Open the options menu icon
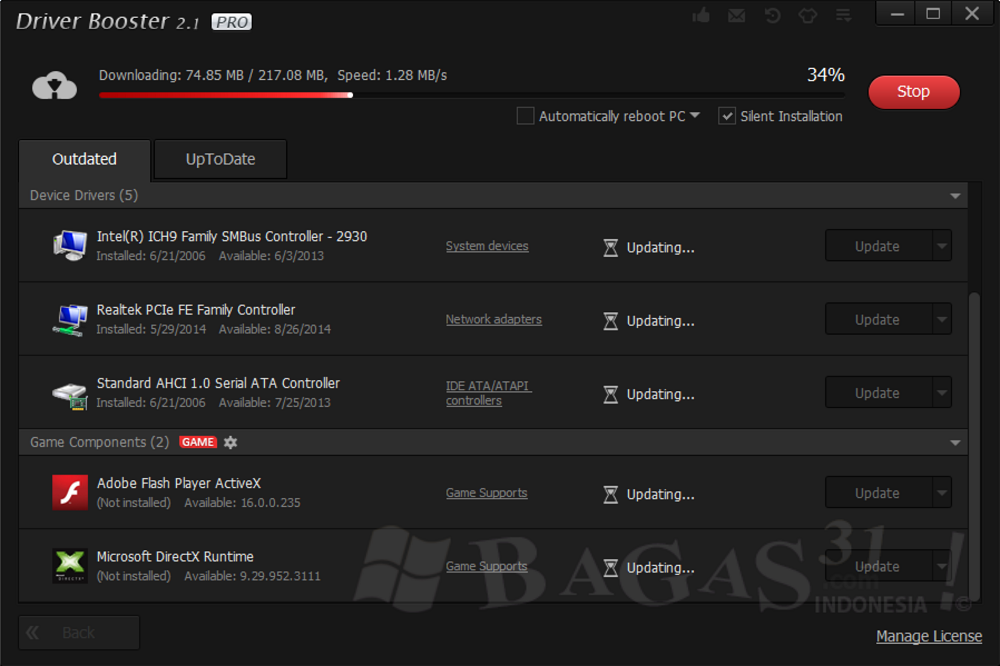1000x666 pixels. point(843,15)
